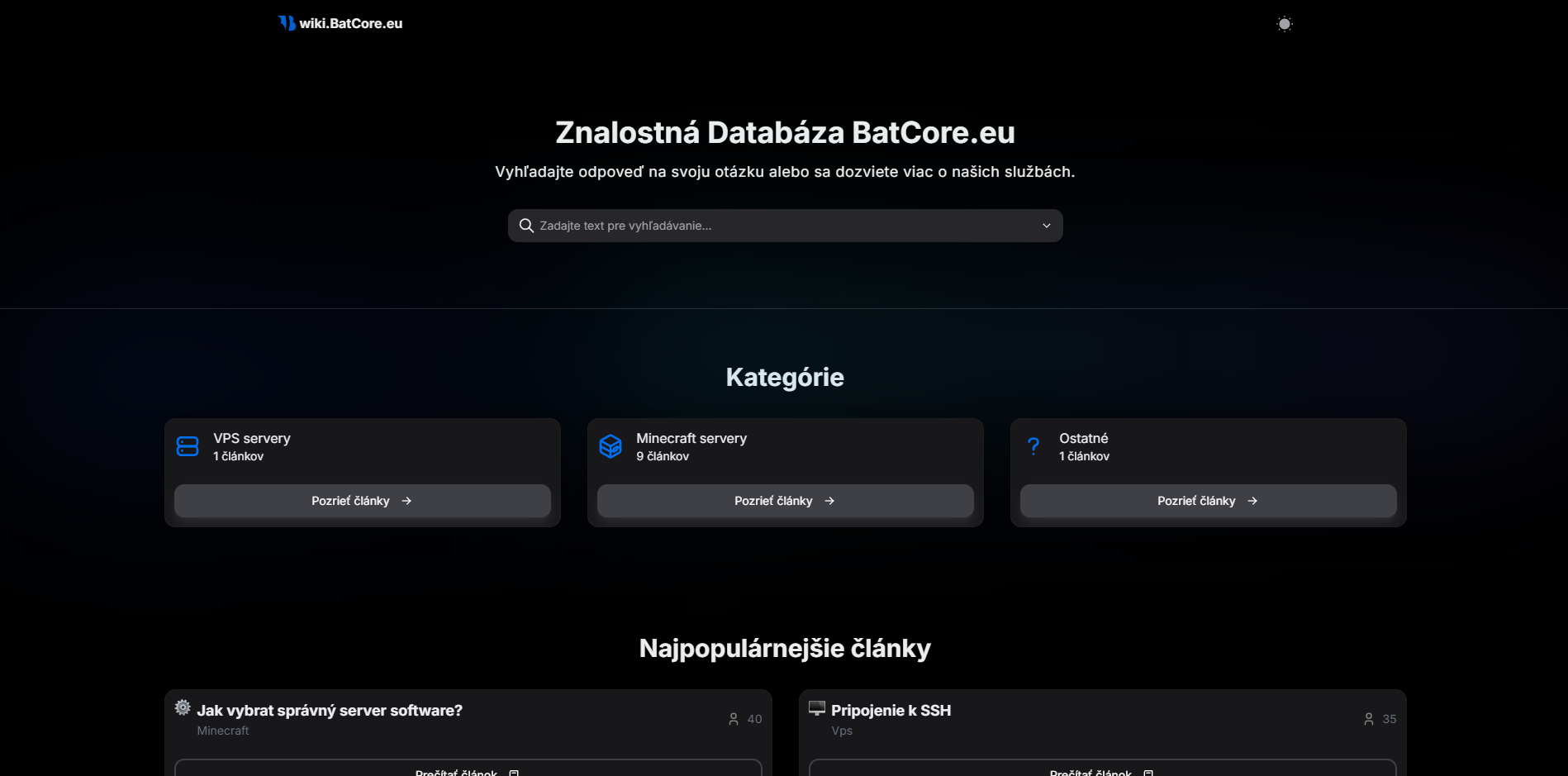1568x776 pixels.
Task: Open article Jak vybrat správný server software?
Action: point(330,711)
